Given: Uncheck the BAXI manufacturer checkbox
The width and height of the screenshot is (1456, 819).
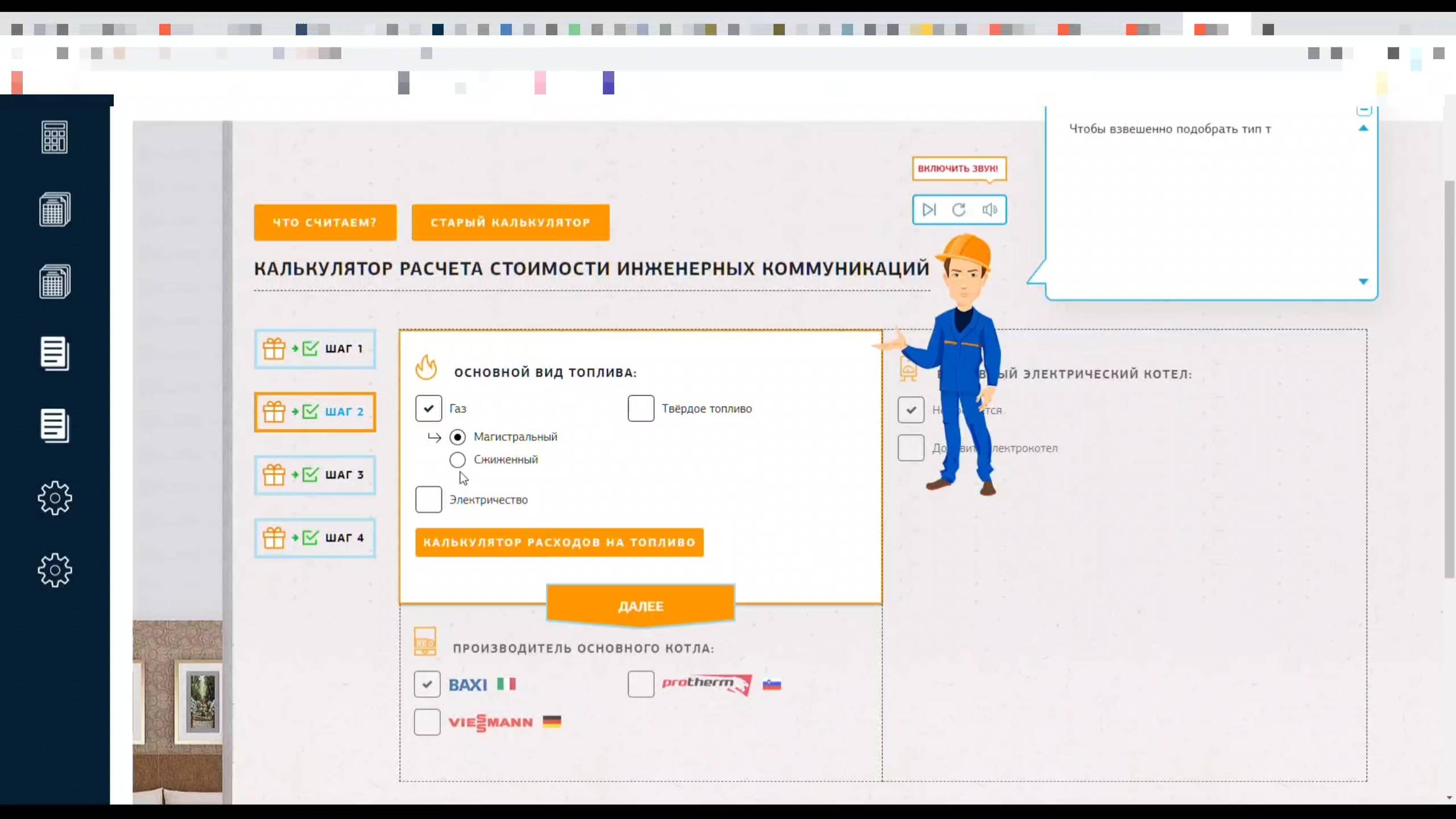Looking at the screenshot, I should click(427, 684).
